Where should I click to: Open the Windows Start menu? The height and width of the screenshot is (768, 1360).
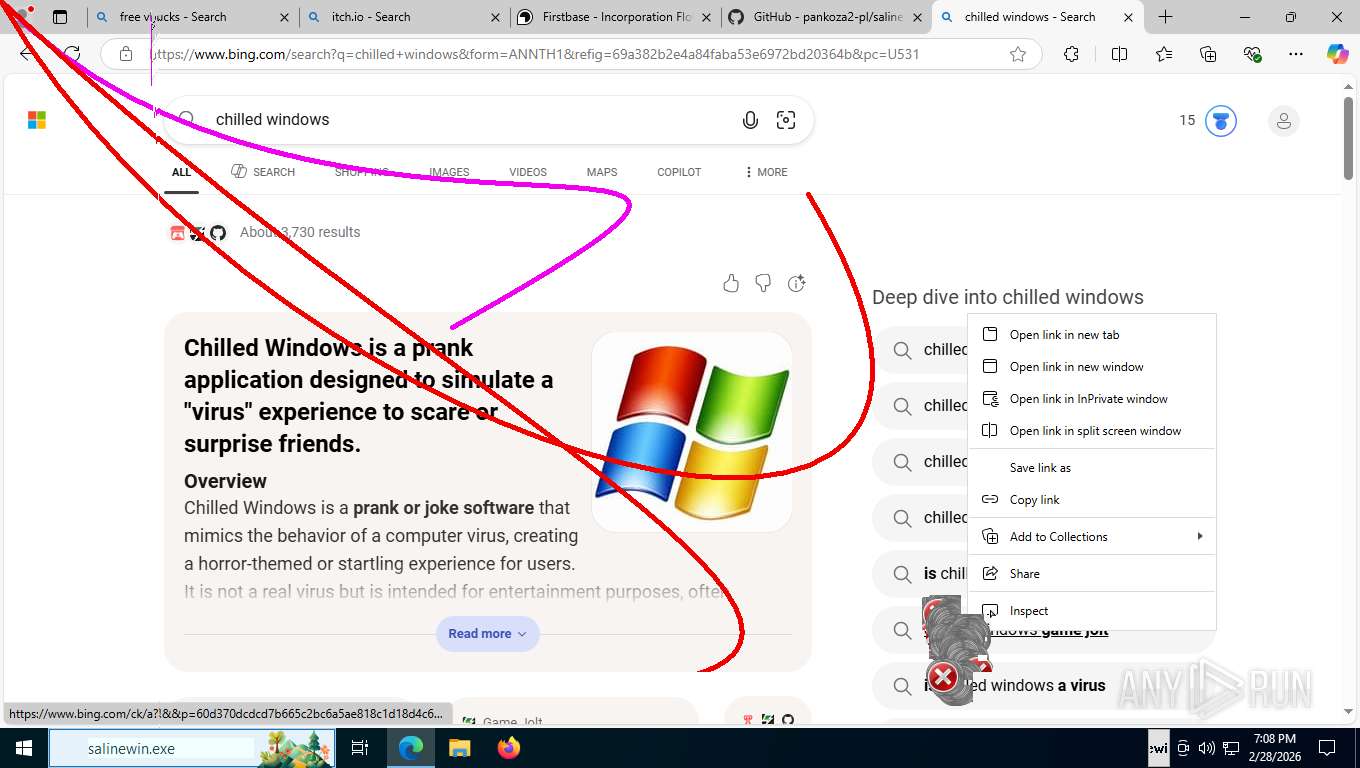pyautogui.click(x=24, y=748)
